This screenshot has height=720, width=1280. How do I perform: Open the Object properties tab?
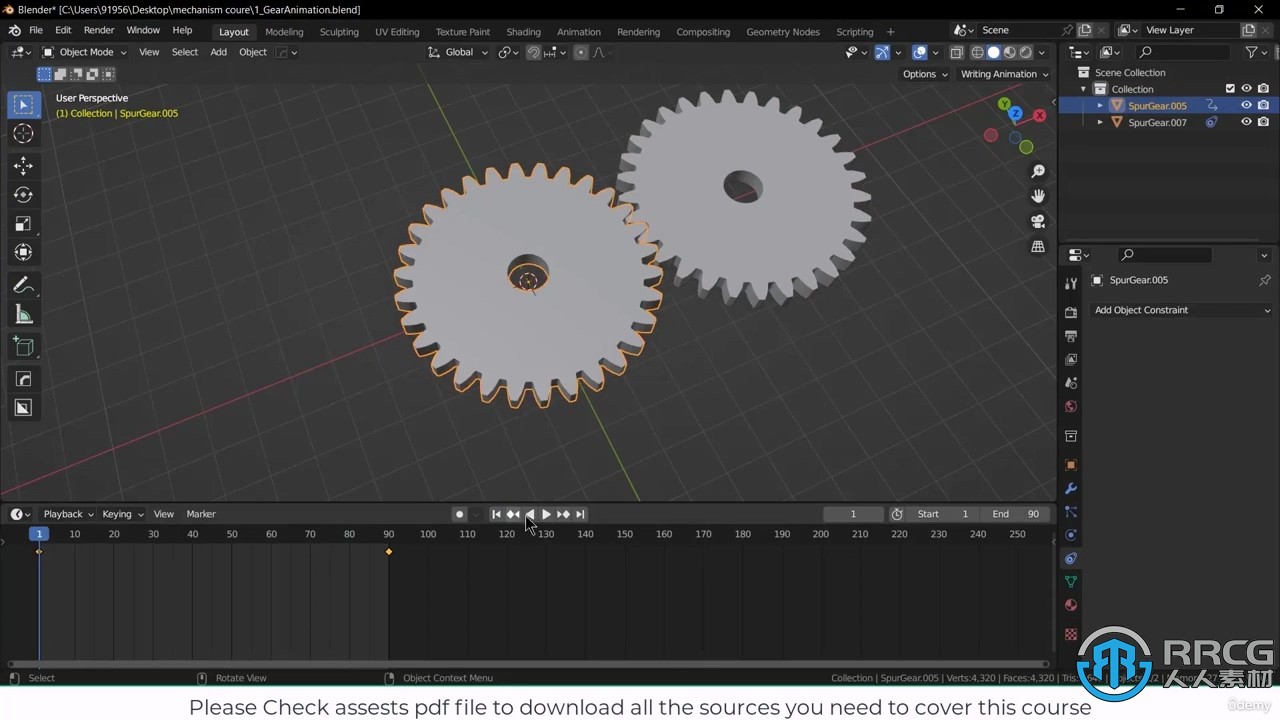coord(1071,465)
